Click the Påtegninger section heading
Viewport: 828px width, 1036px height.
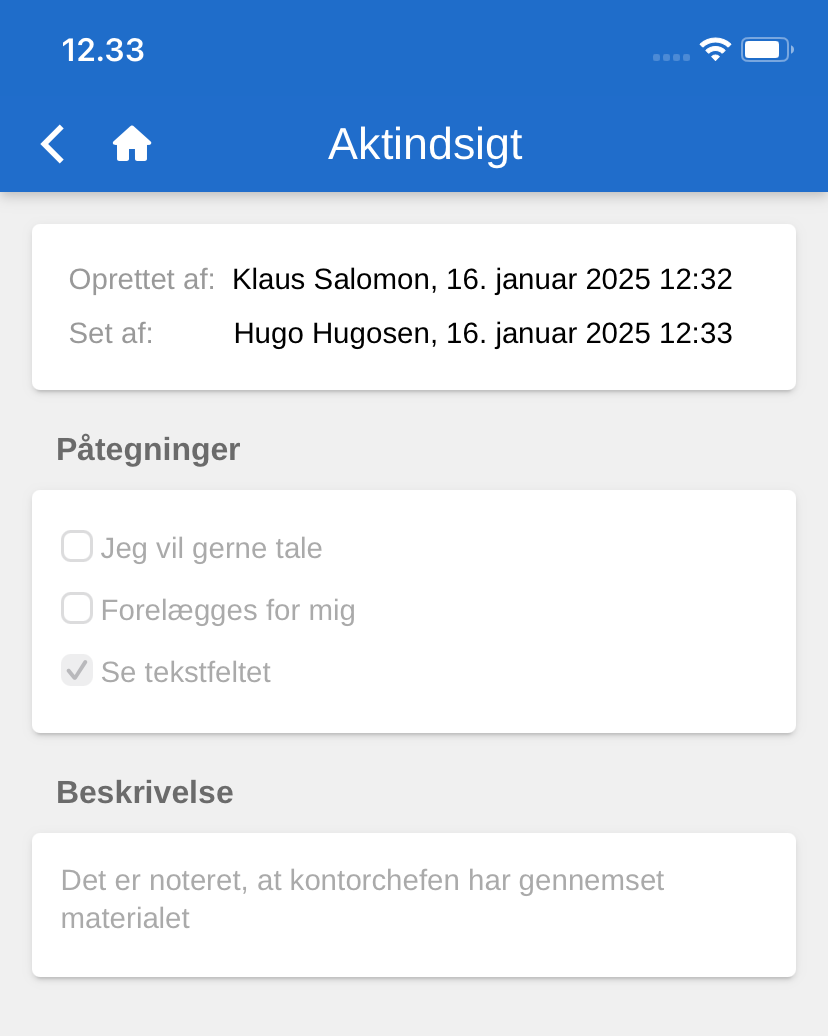click(x=148, y=449)
